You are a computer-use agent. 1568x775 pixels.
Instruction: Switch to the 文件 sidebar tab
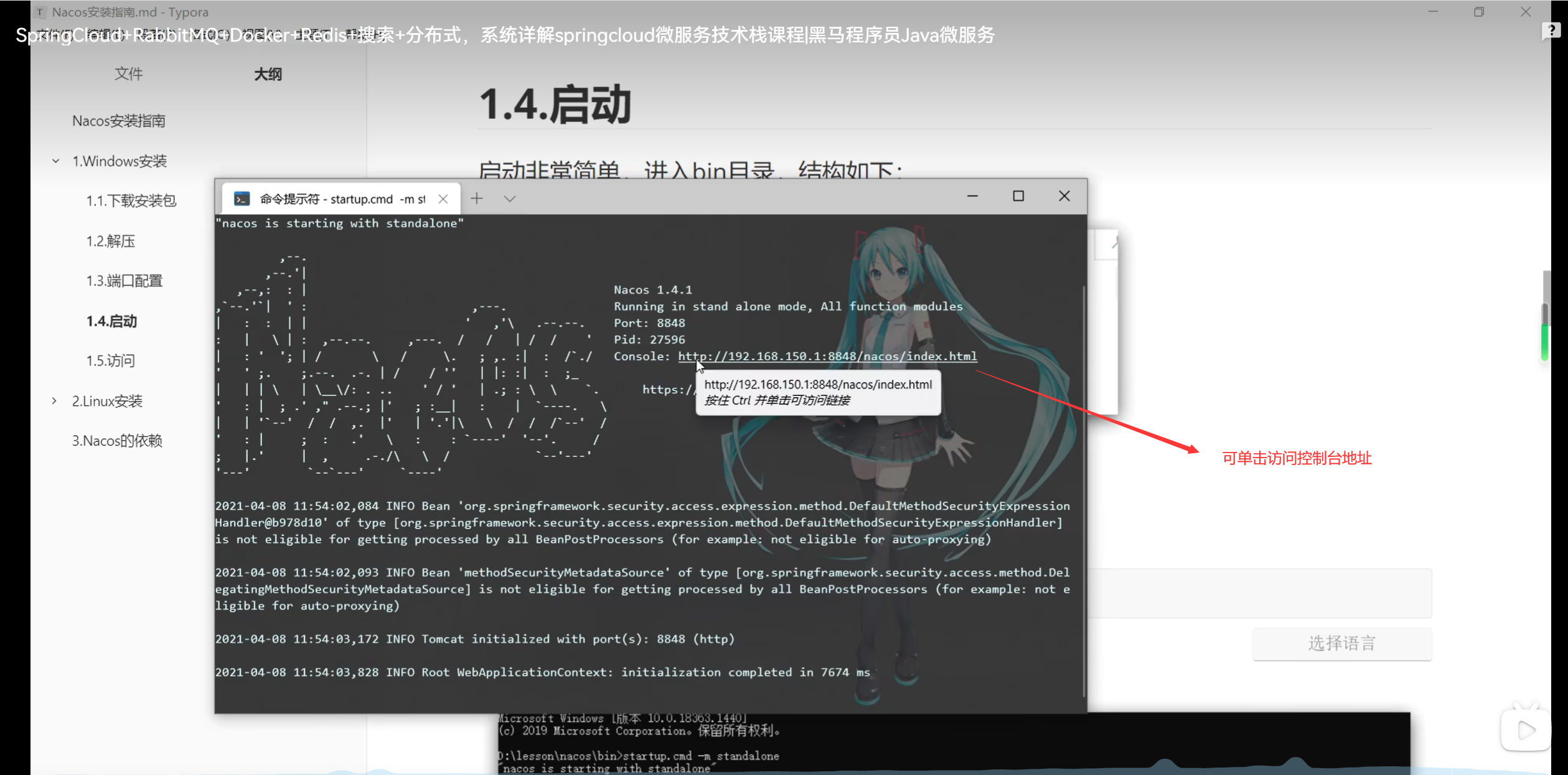point(129,74)
